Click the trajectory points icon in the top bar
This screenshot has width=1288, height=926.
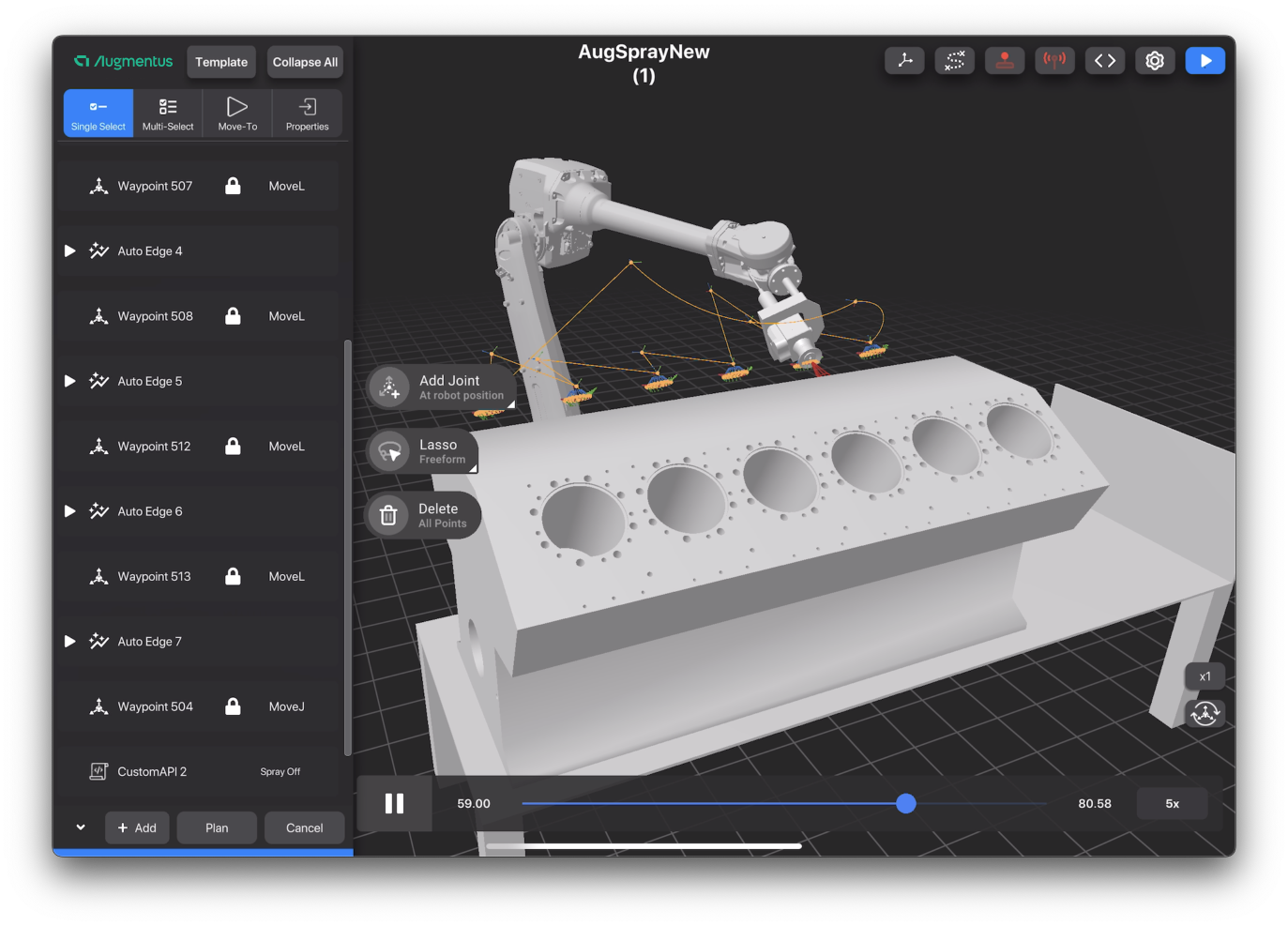(954, 60)
